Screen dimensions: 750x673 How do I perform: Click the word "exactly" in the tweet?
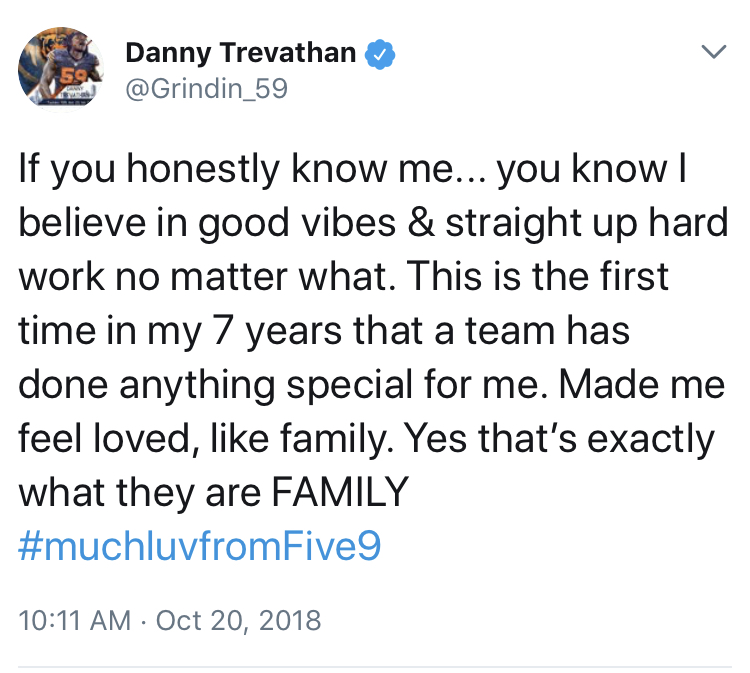tap(651, 441)
